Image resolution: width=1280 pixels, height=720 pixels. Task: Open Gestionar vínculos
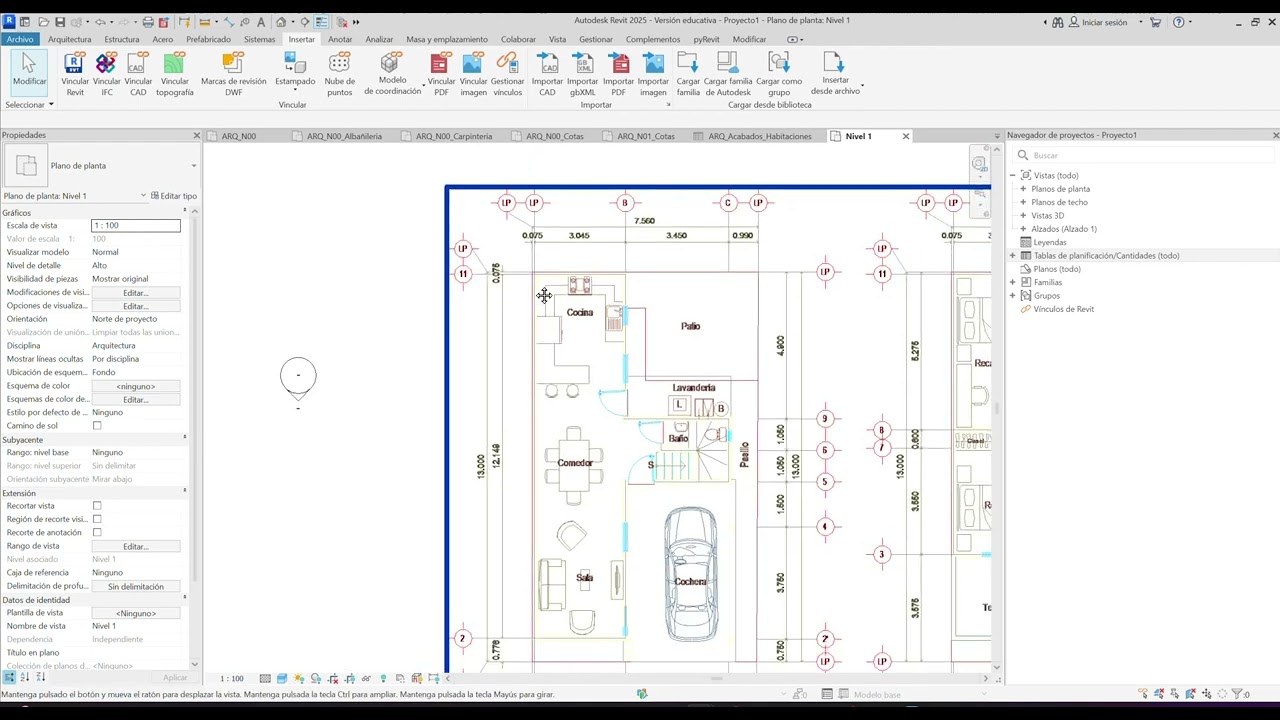pyautogui.click(x=507, y=75)
